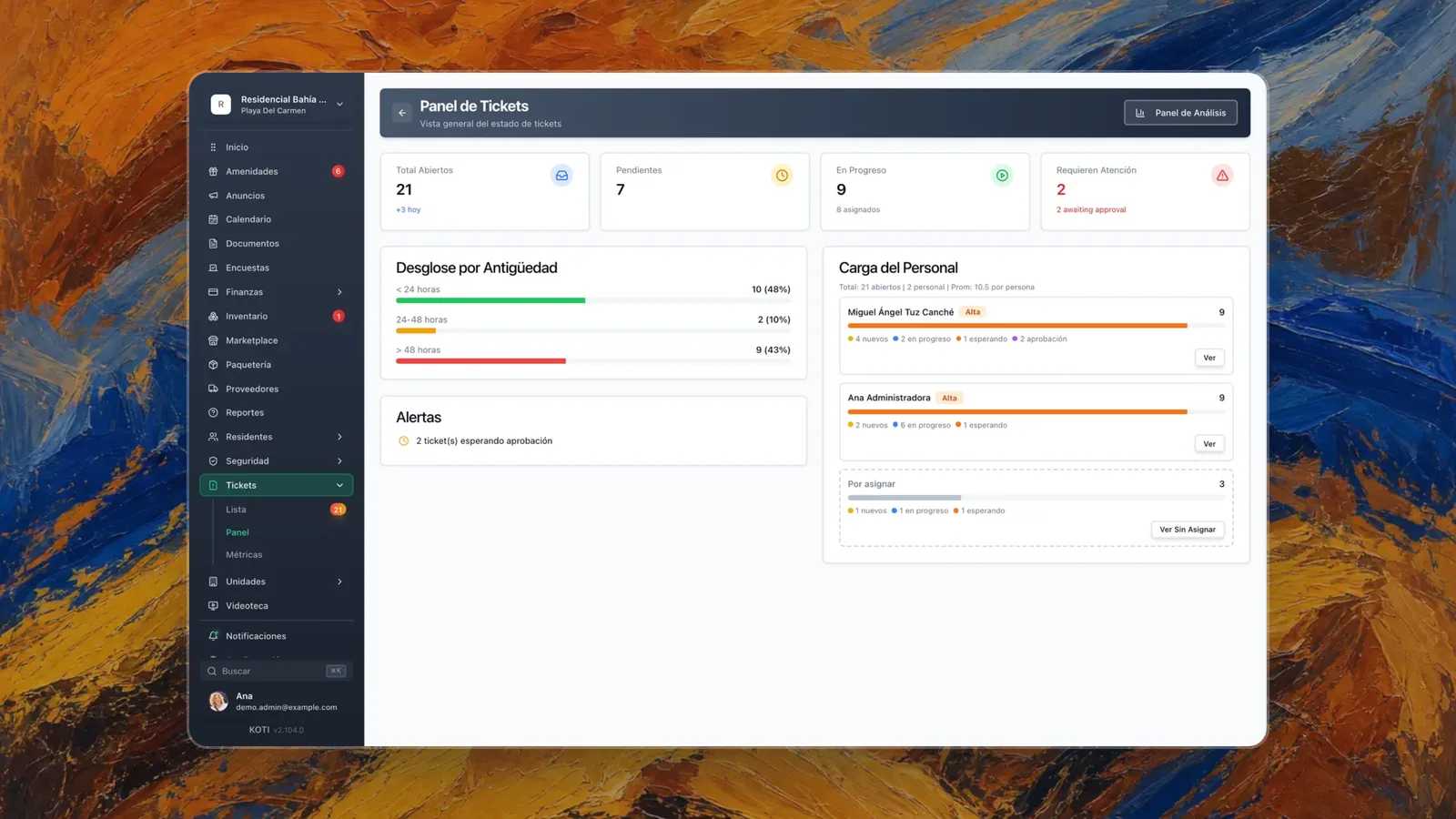
Task: Click the '2 aprobación' status for Miguel Ángel
Action: point(1040,339)
